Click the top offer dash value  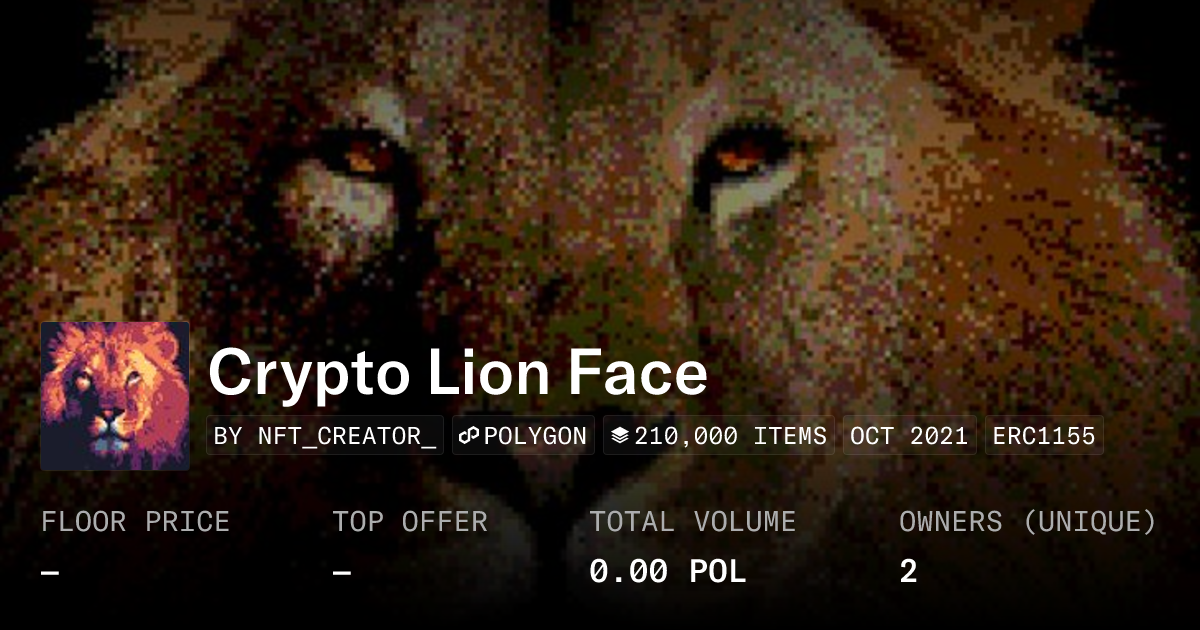point(341,573)
